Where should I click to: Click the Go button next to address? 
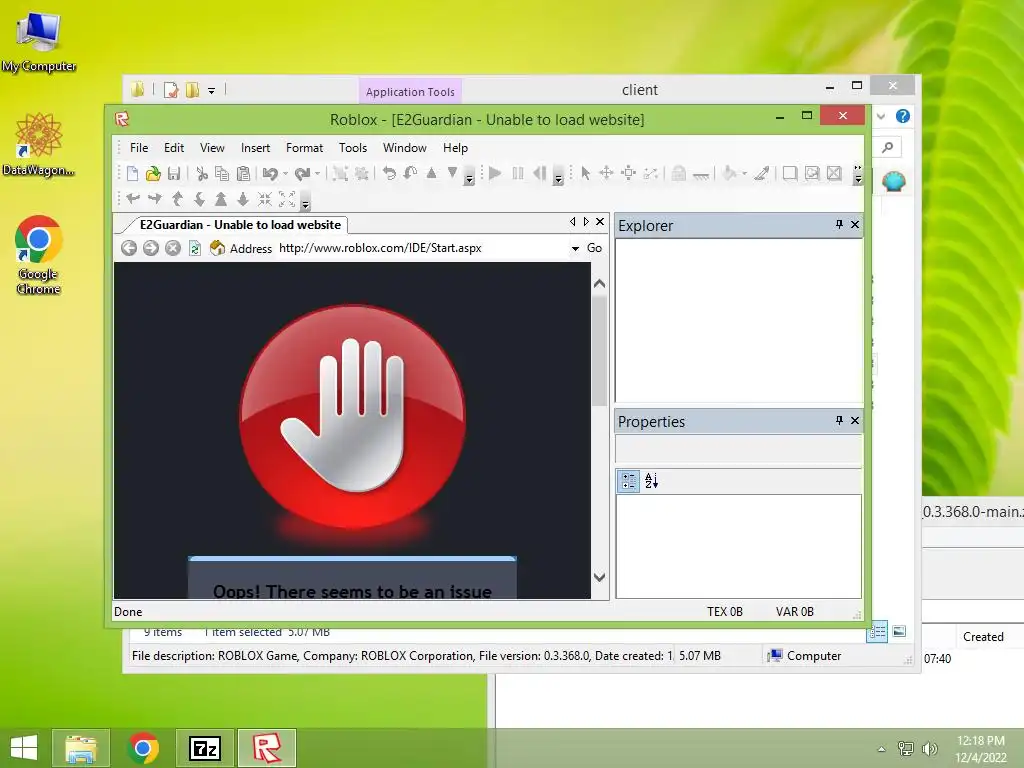pyautogui.click(x=594, y=248)
